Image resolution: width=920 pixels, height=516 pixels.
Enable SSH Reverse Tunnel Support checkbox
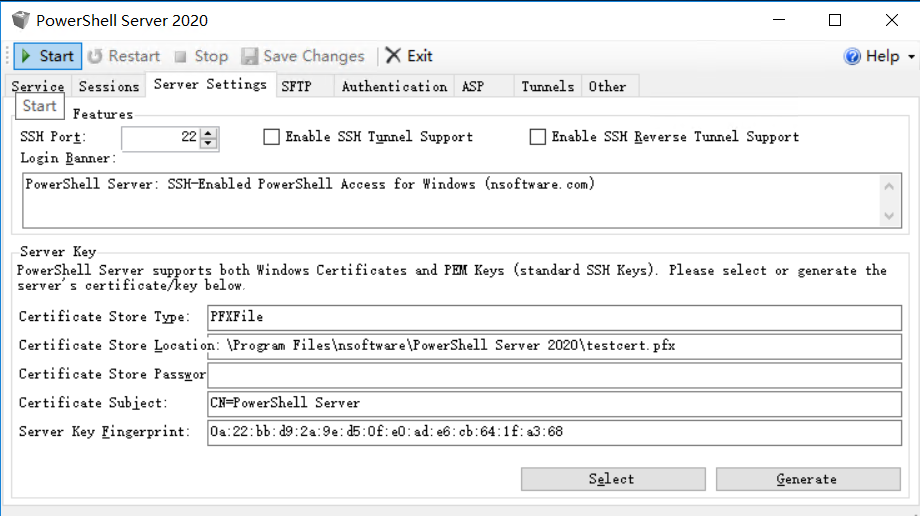[x=537, y=137]
